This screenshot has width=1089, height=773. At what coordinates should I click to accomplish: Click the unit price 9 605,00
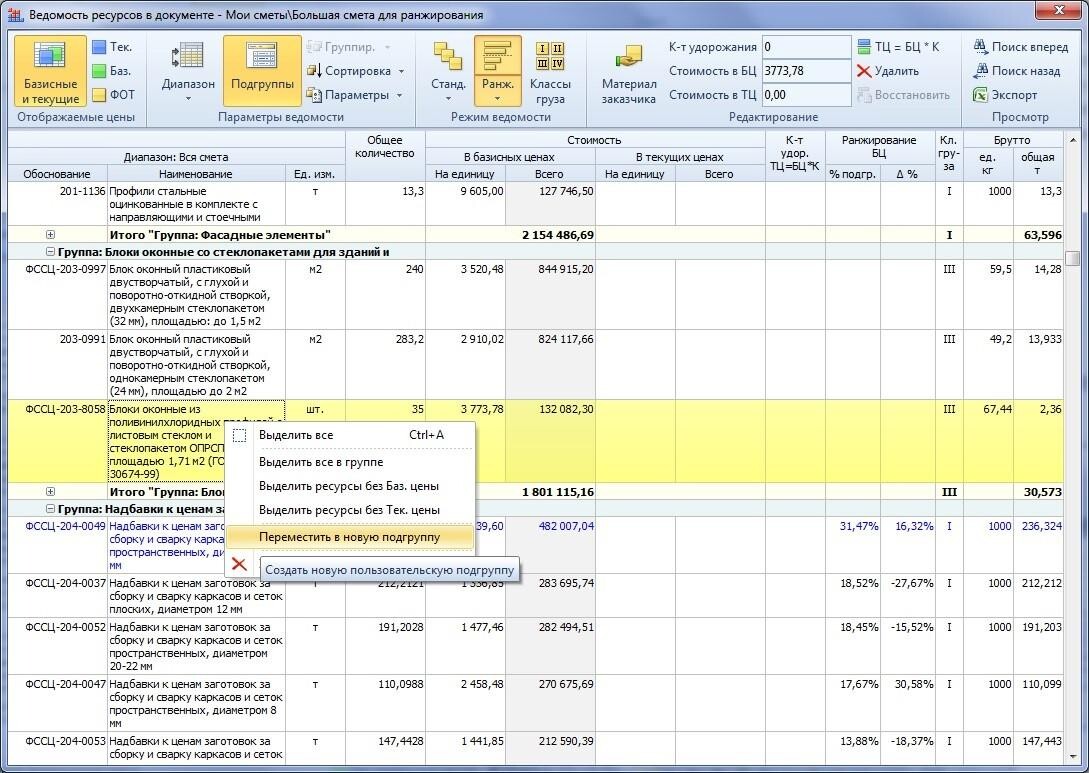tap(481, 192)
